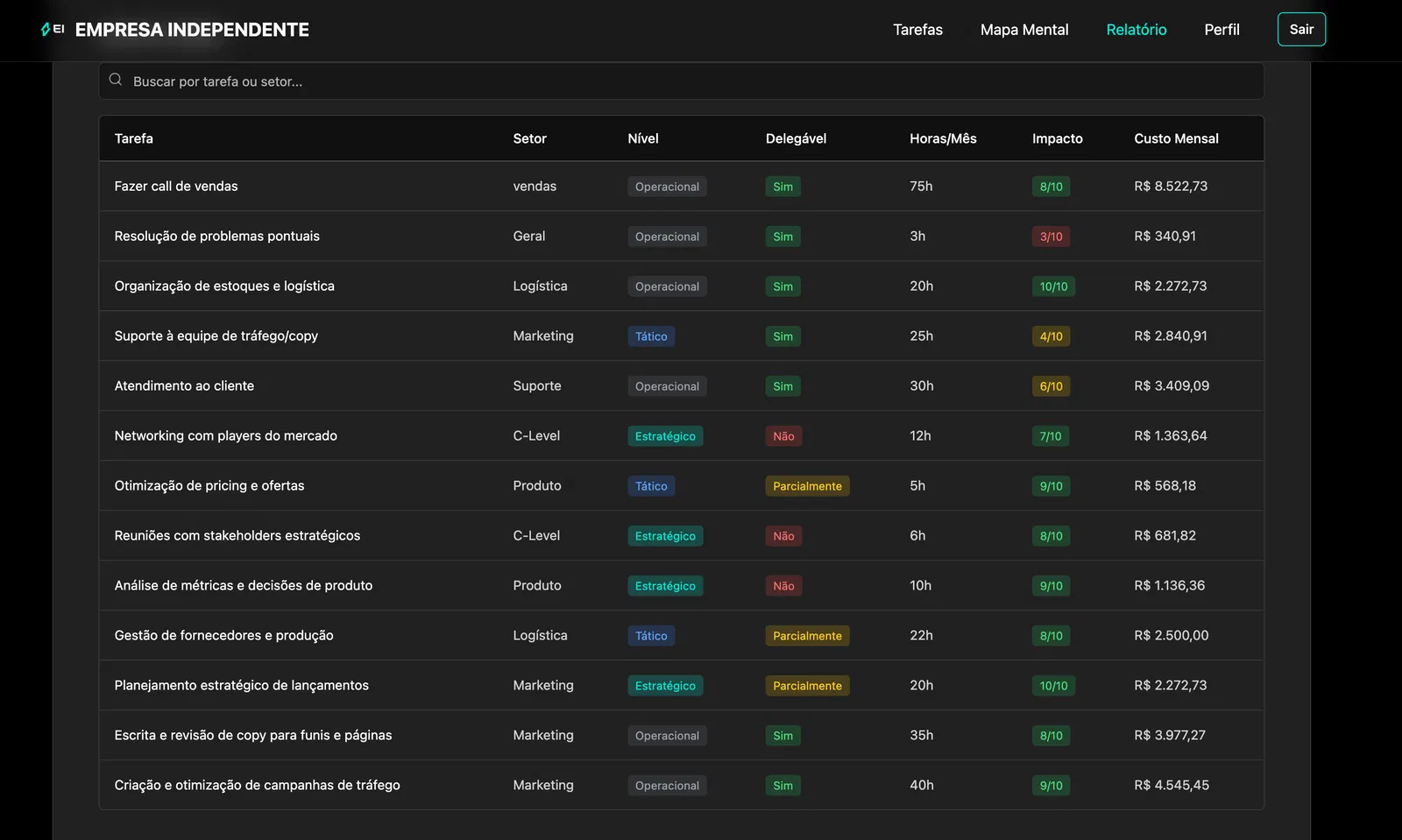Image resolution: width=1402 pixels, height=840 pixels.
Task: Click the EMPRESA INDEPENDENTE brand title
Action: [192, 30]
